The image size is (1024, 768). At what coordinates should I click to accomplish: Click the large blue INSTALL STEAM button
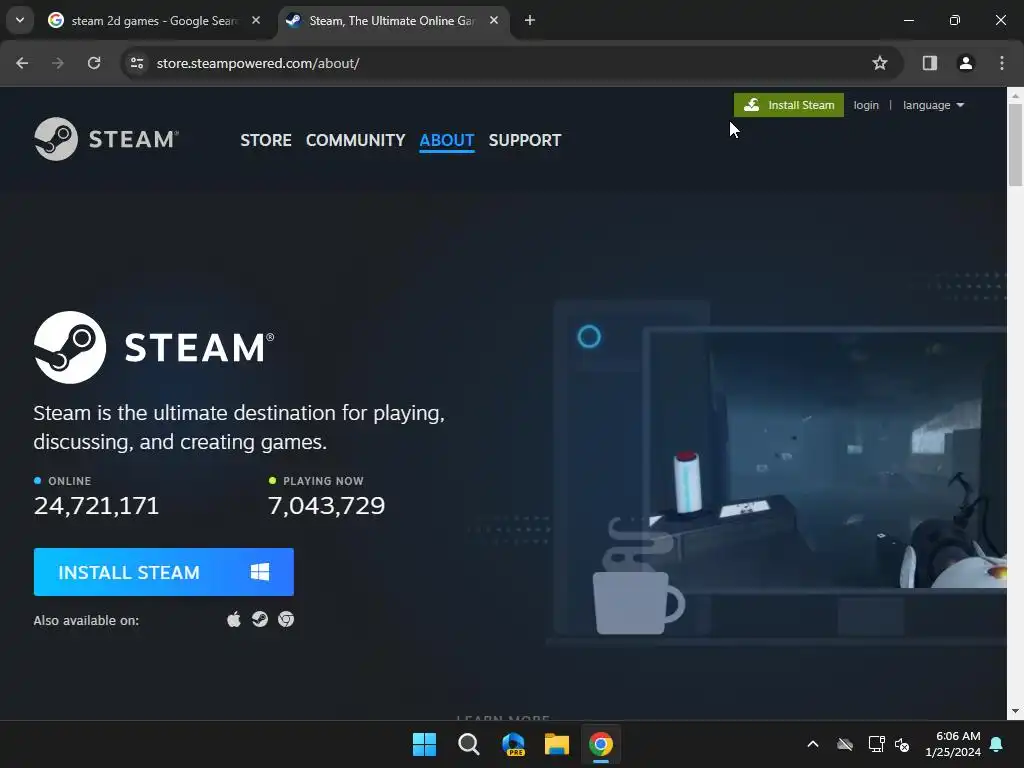(164, 572)
